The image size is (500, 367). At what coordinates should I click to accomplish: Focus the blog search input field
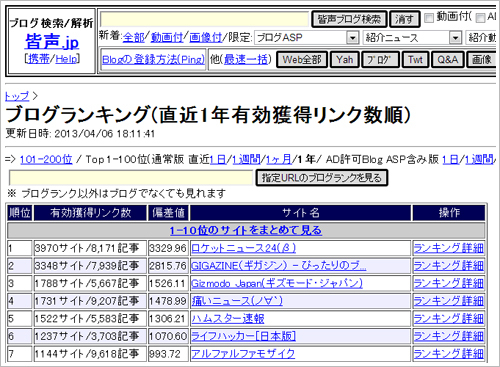205,19
